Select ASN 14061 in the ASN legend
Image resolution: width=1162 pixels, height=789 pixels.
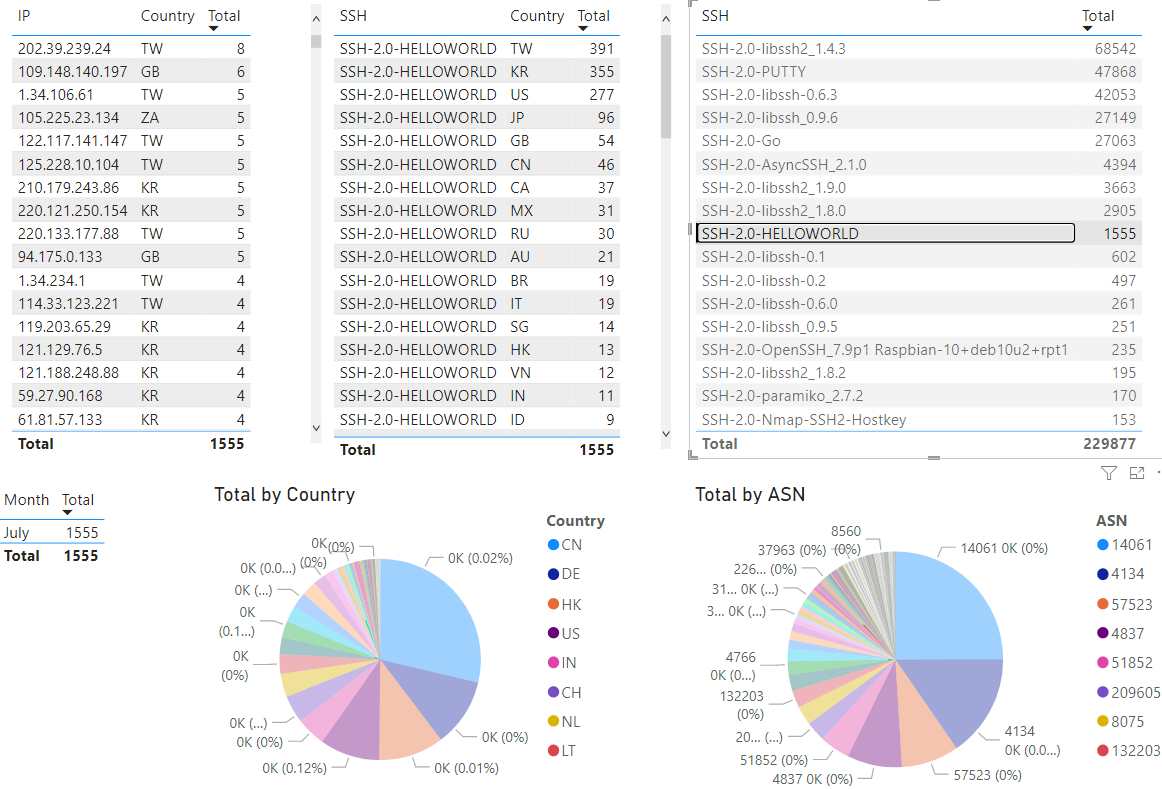click(1132, 545)
